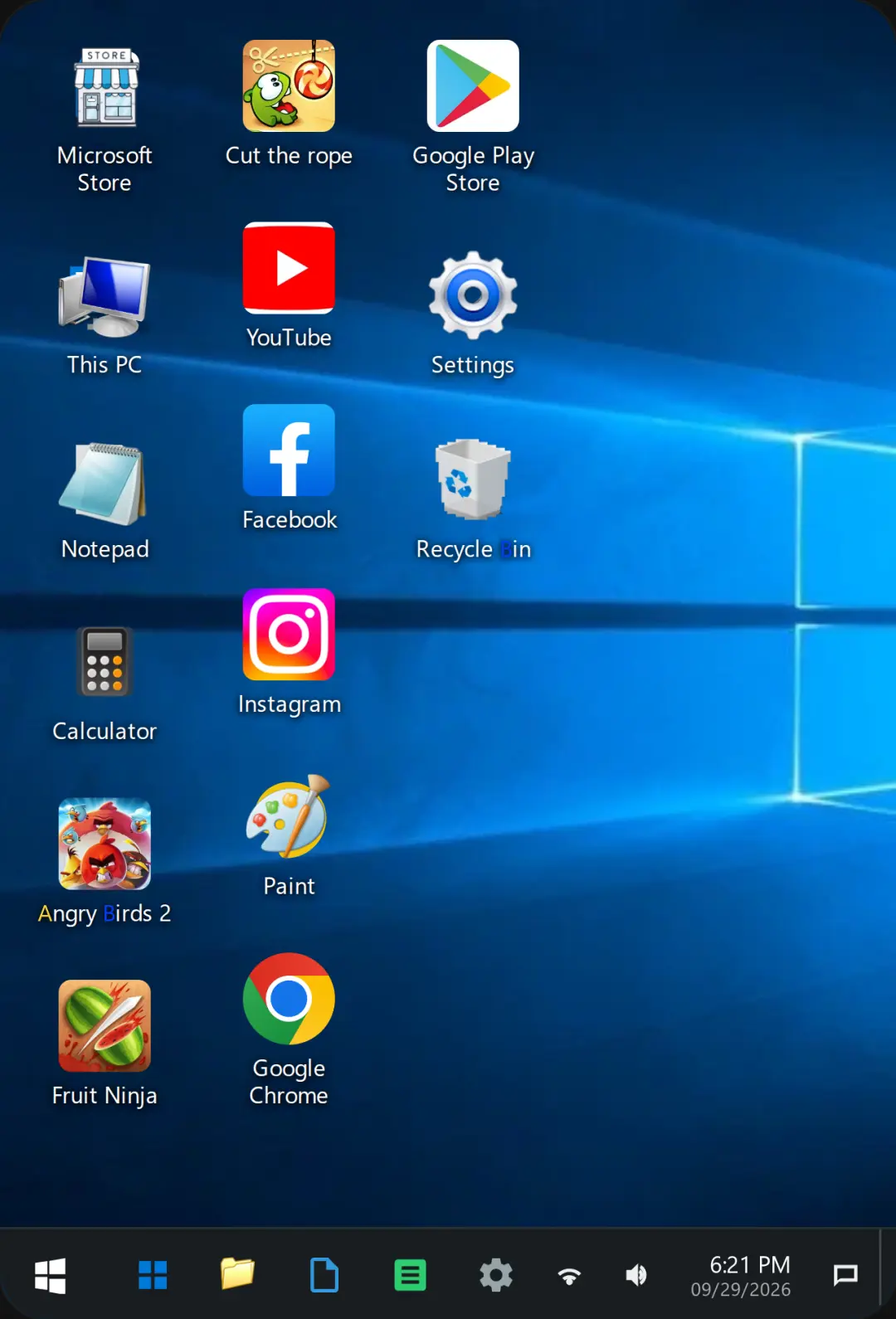
Task: Click the speaker volume tray icon
Action: (x=636, y=1275)
